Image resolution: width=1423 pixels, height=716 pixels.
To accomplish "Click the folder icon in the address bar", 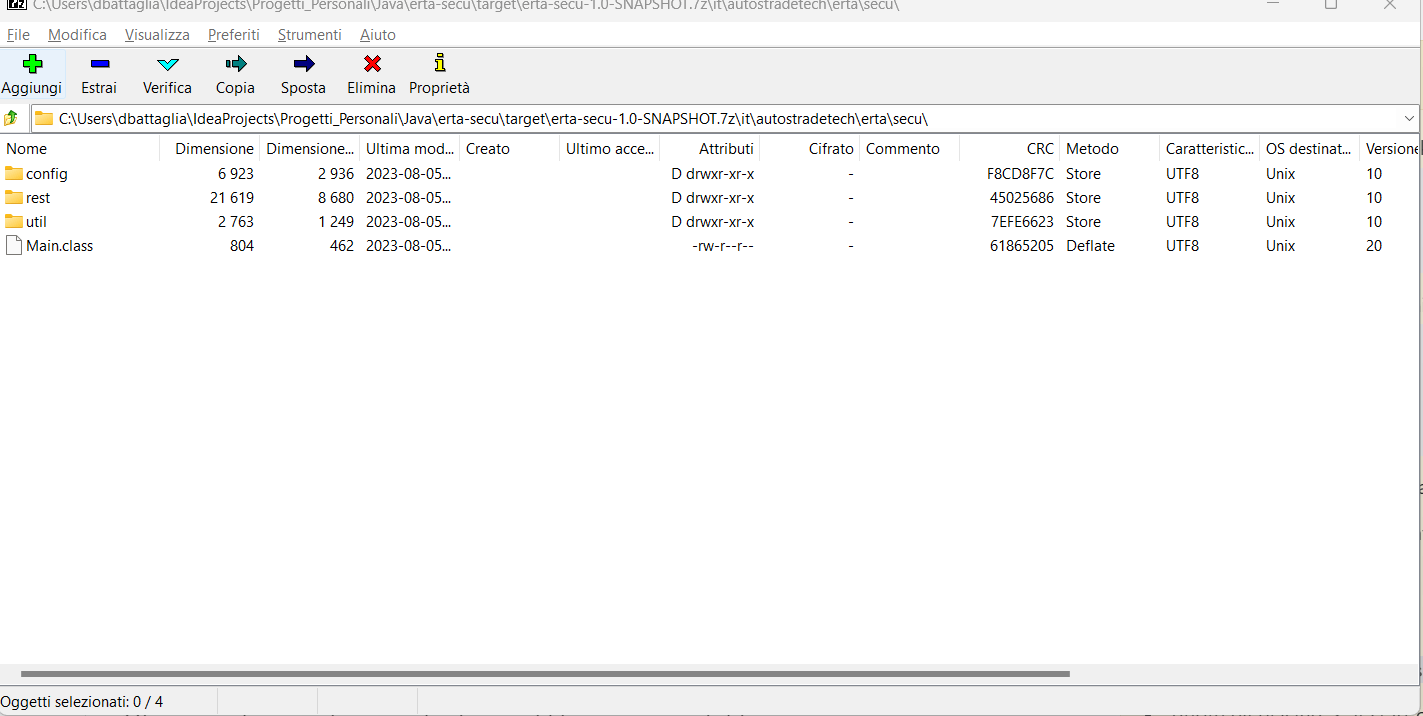I will click(44, 117).
